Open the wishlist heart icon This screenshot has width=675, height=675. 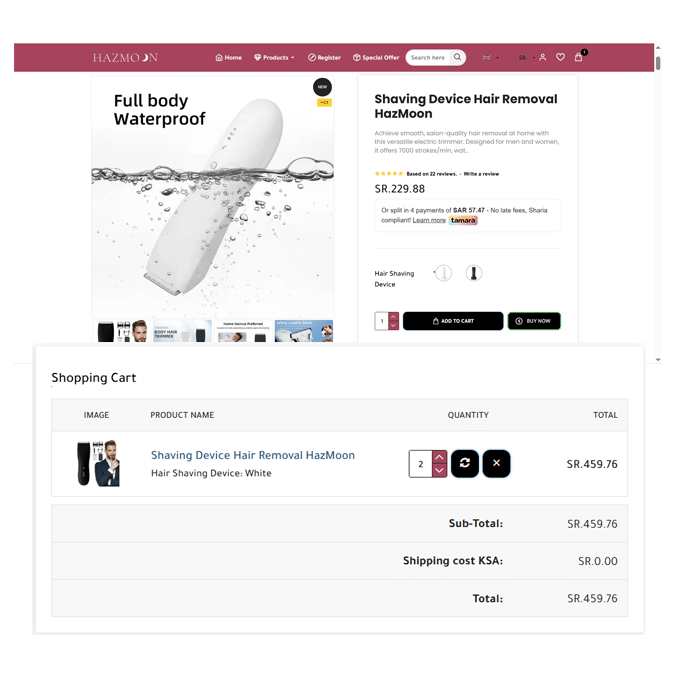pyautogui.click(x=560, y=57)
